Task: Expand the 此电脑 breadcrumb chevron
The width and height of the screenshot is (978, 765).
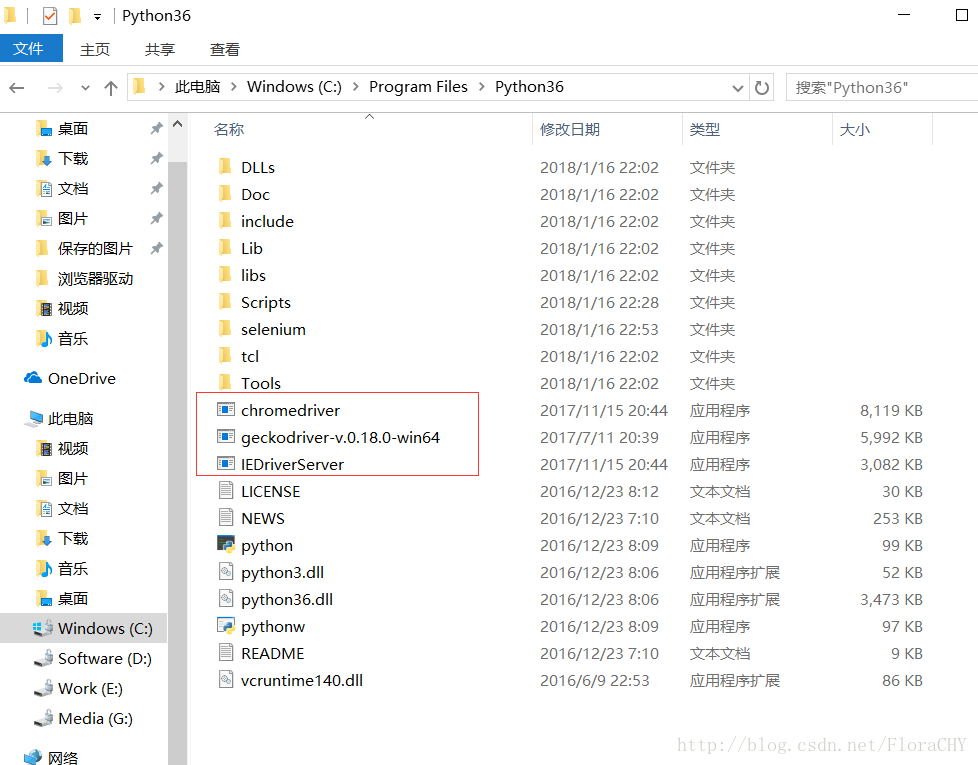Action: coord(233,87)
